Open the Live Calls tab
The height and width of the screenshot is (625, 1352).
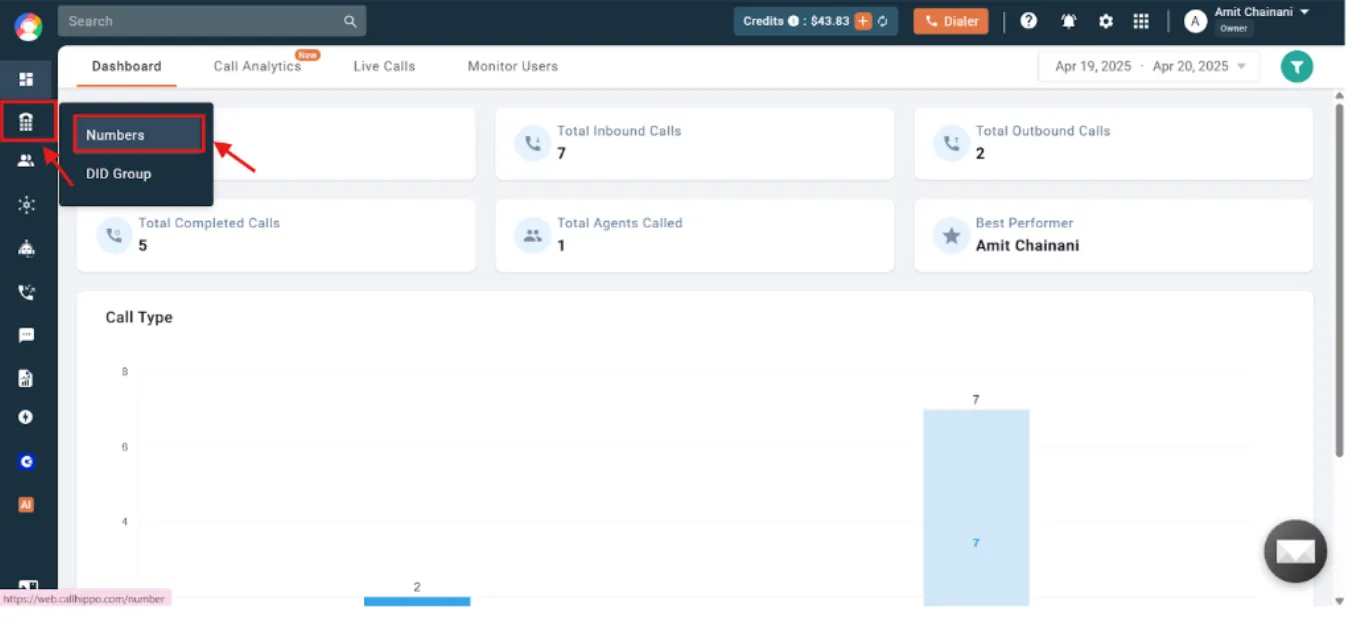click(x=384, y=66)
